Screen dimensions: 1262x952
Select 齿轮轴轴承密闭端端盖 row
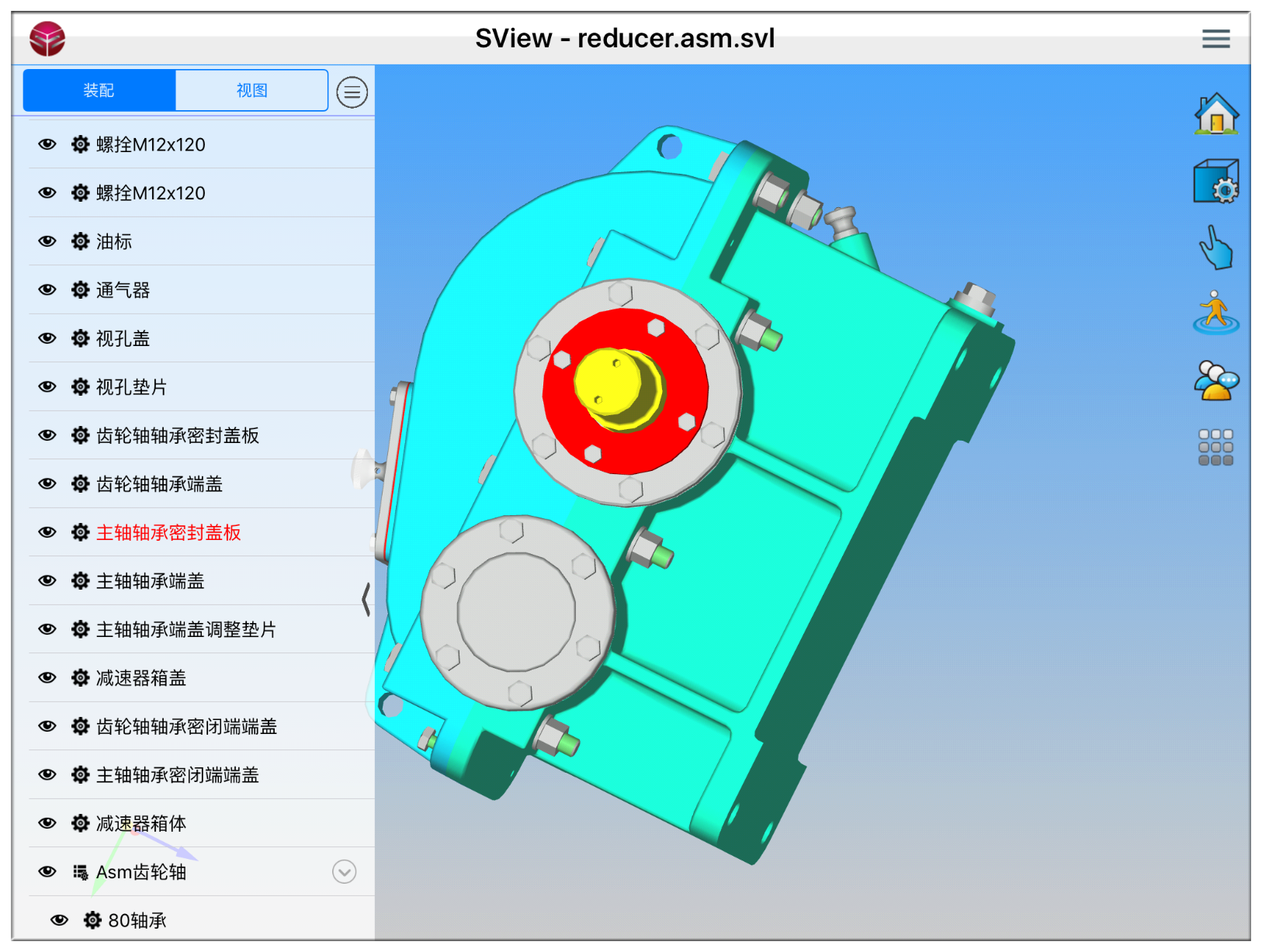(x=202, y=726)
